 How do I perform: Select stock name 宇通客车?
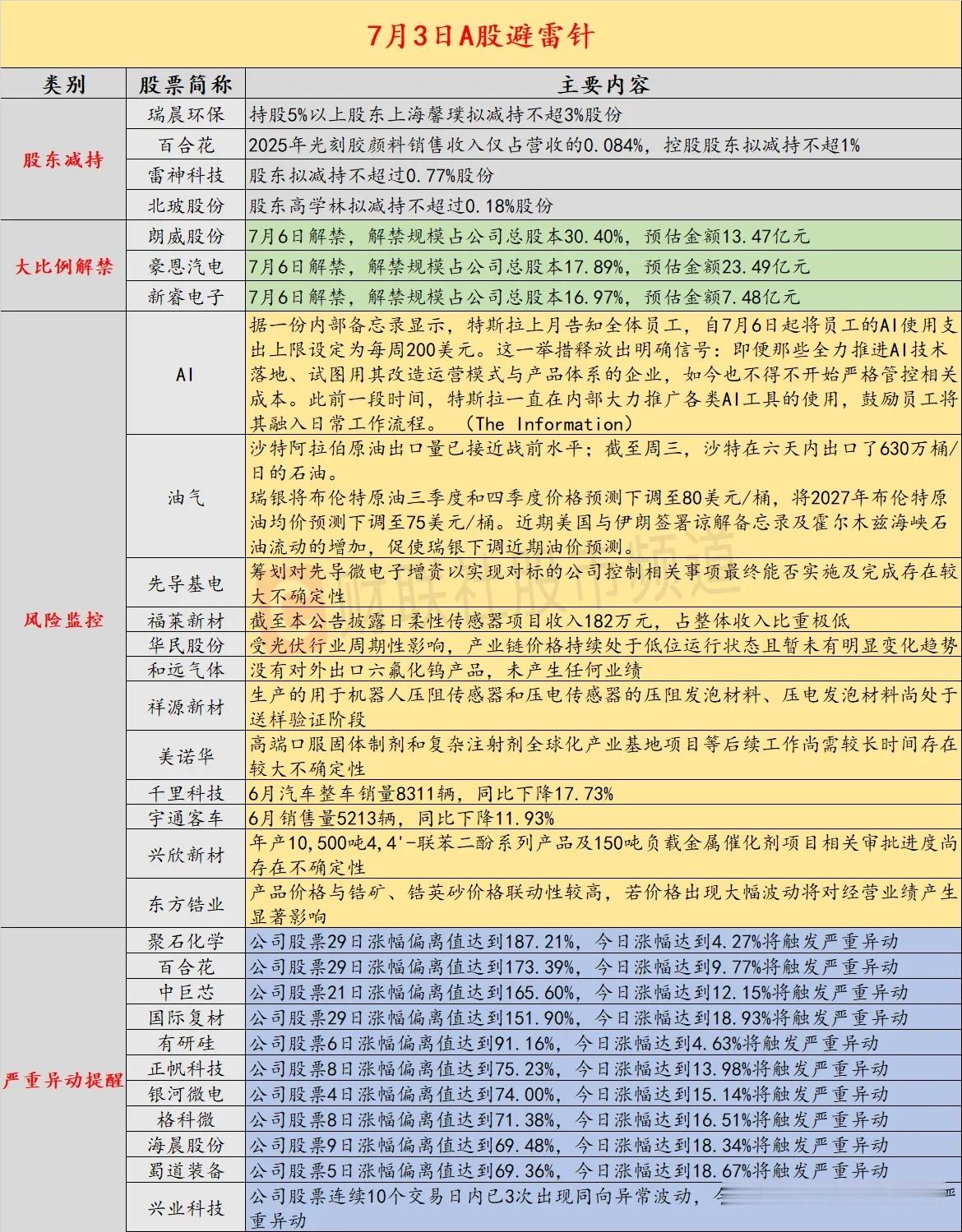point(186,818)
